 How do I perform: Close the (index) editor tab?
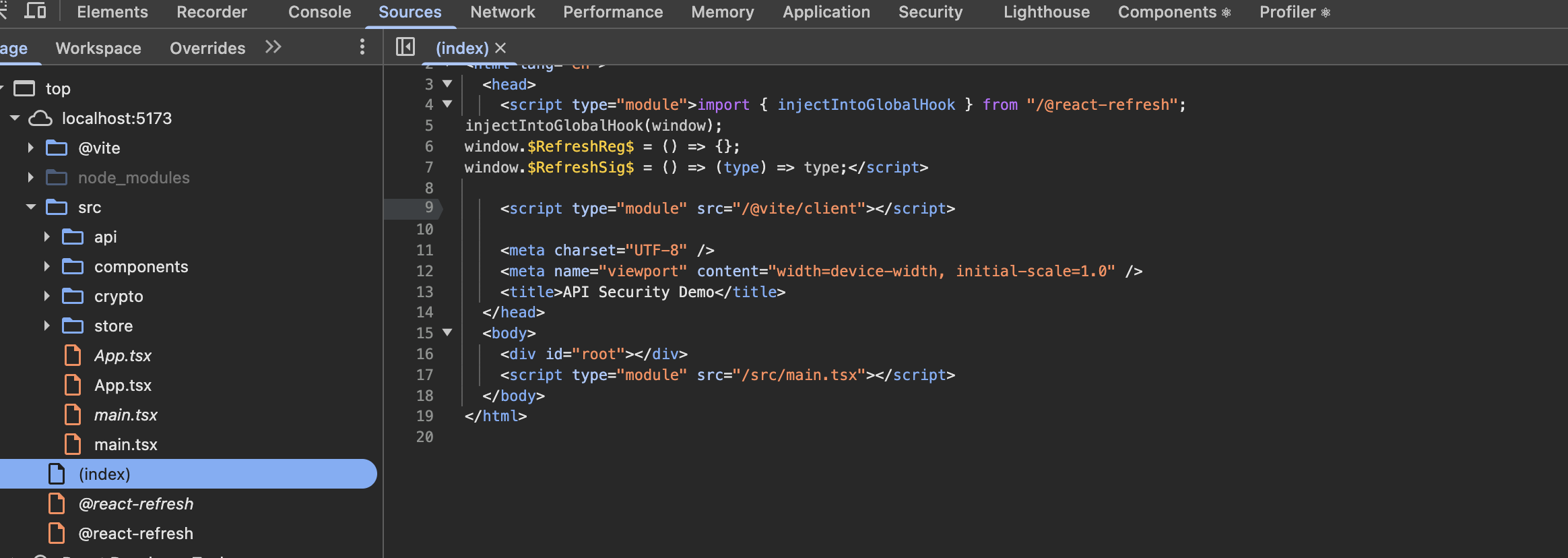[500, 48]
